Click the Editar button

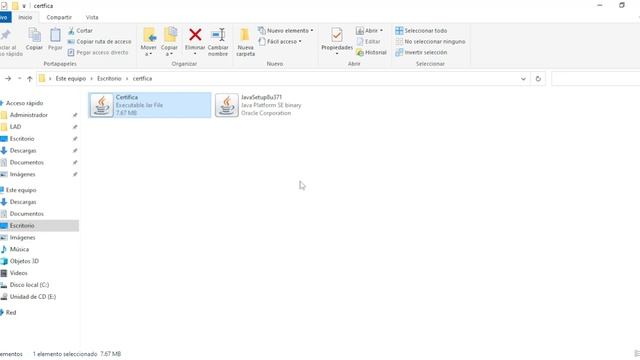[368, 42]
